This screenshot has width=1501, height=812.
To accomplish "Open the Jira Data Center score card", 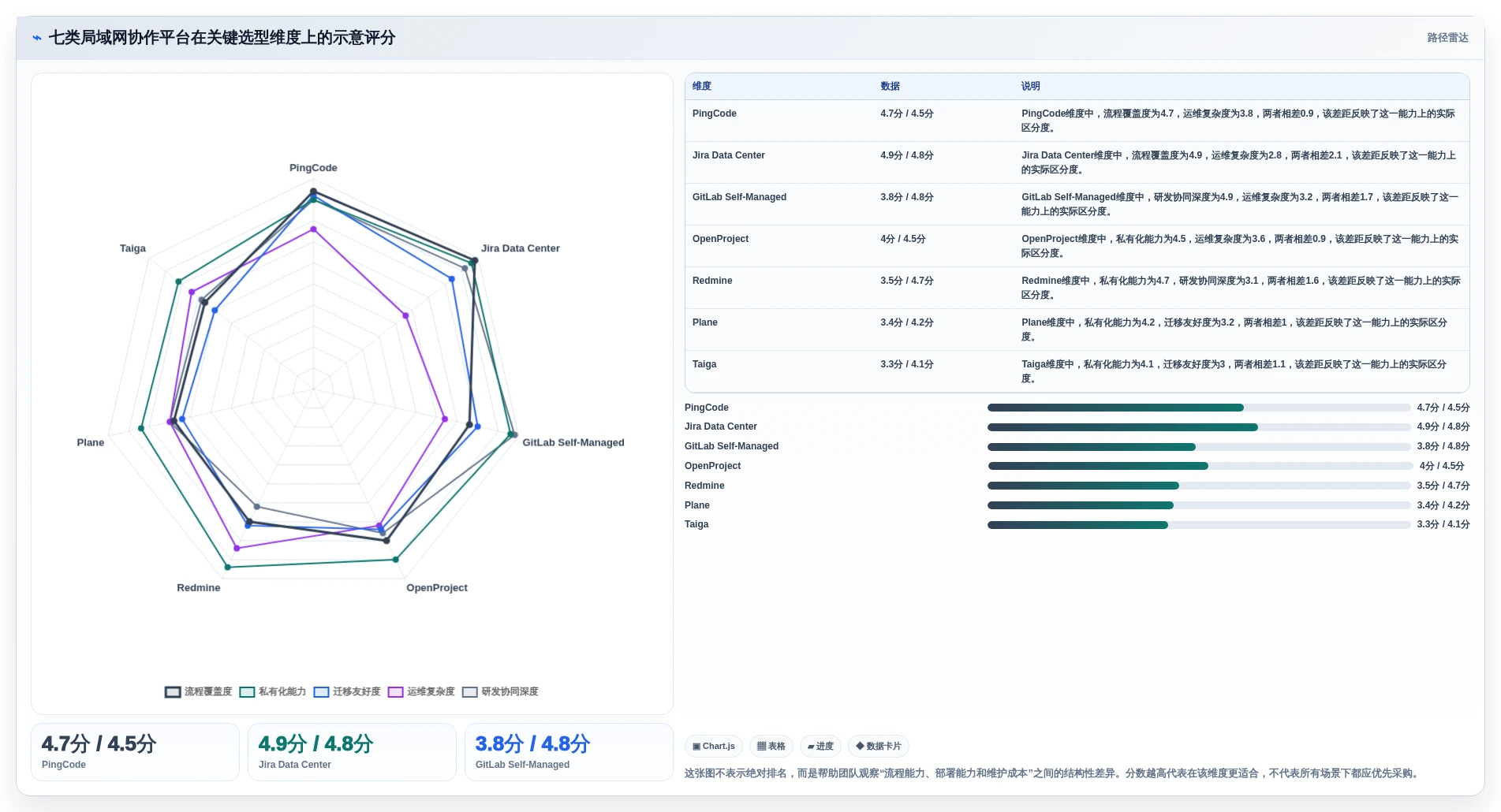I will [352, 752].
